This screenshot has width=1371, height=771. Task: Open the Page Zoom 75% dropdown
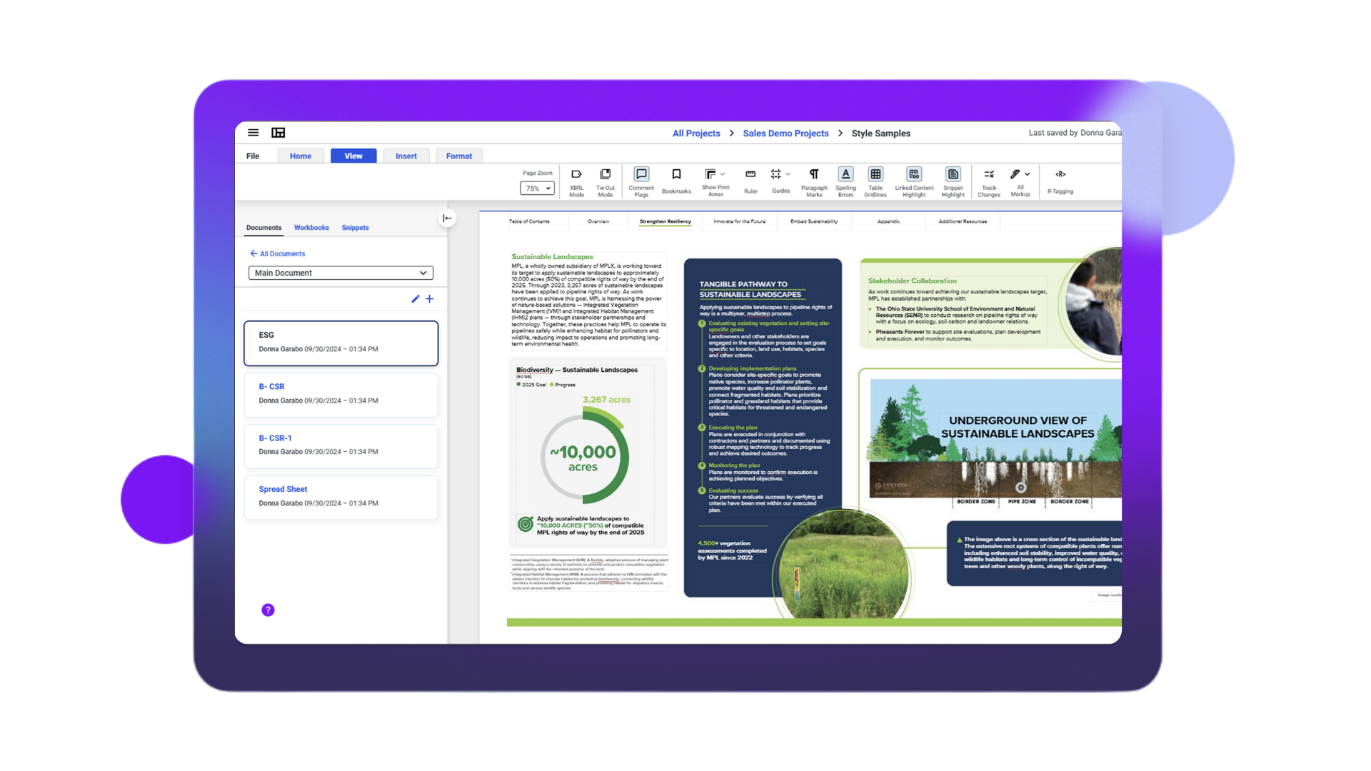[537, 188]
